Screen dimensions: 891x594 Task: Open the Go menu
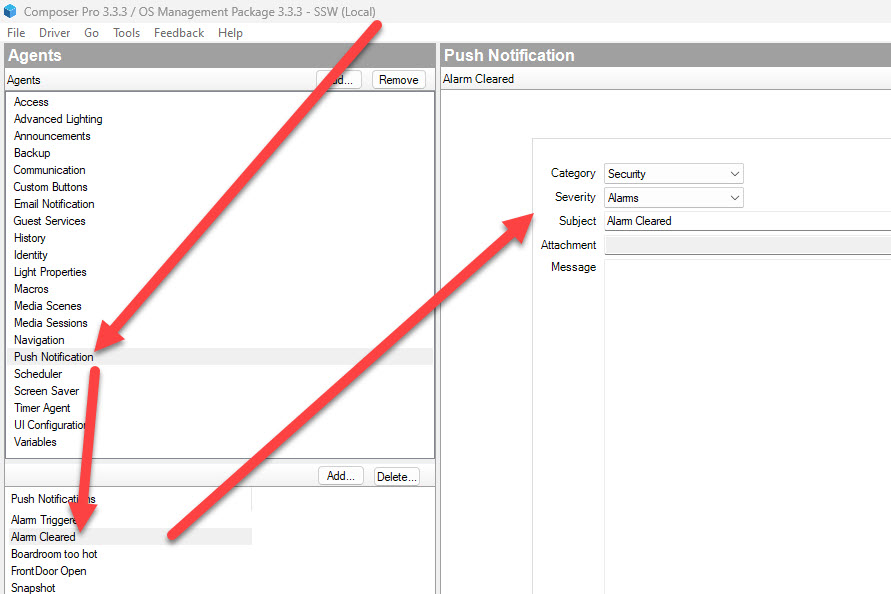tap(92, 33)
